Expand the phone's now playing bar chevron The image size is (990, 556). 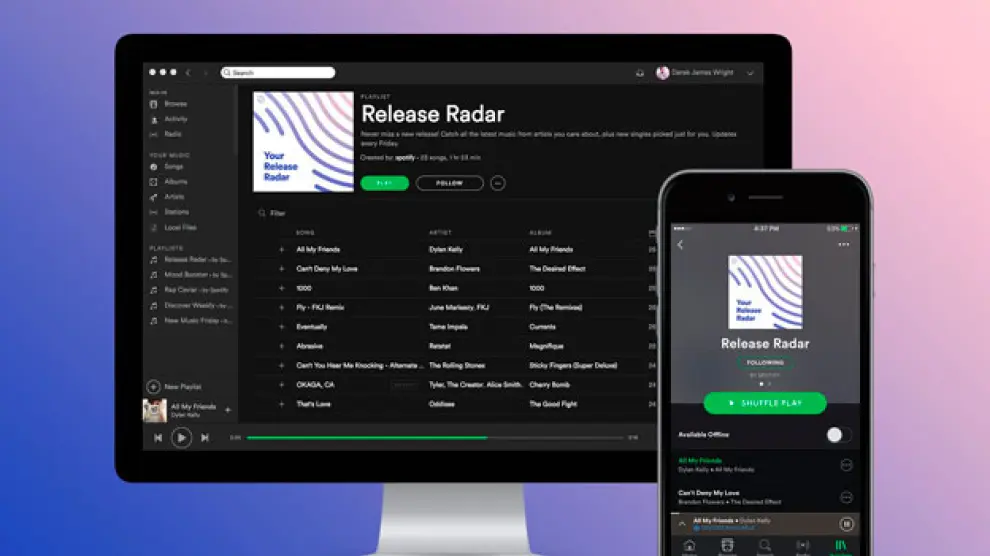tap(683, 523)
